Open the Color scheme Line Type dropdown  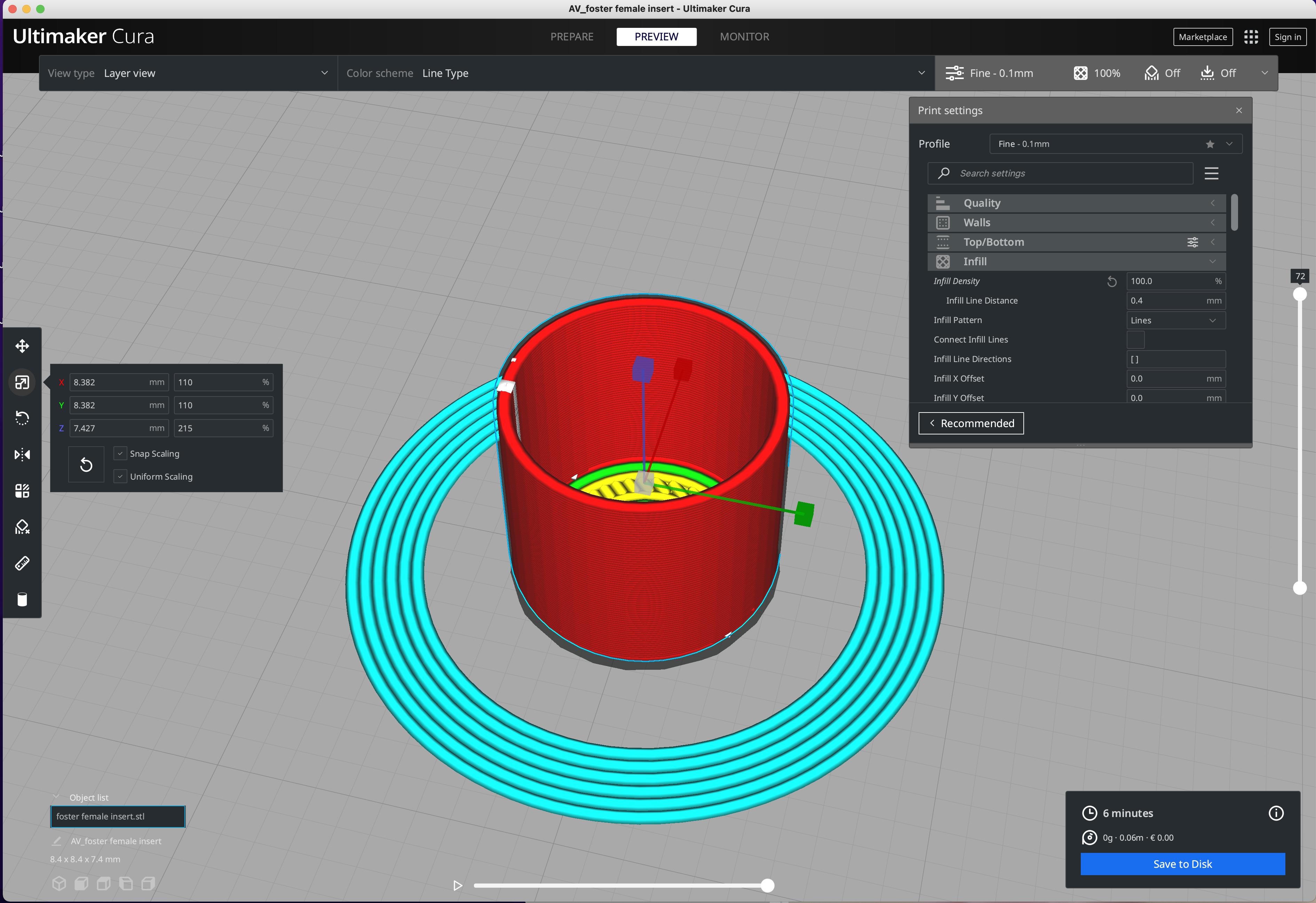tap(636, 73)
